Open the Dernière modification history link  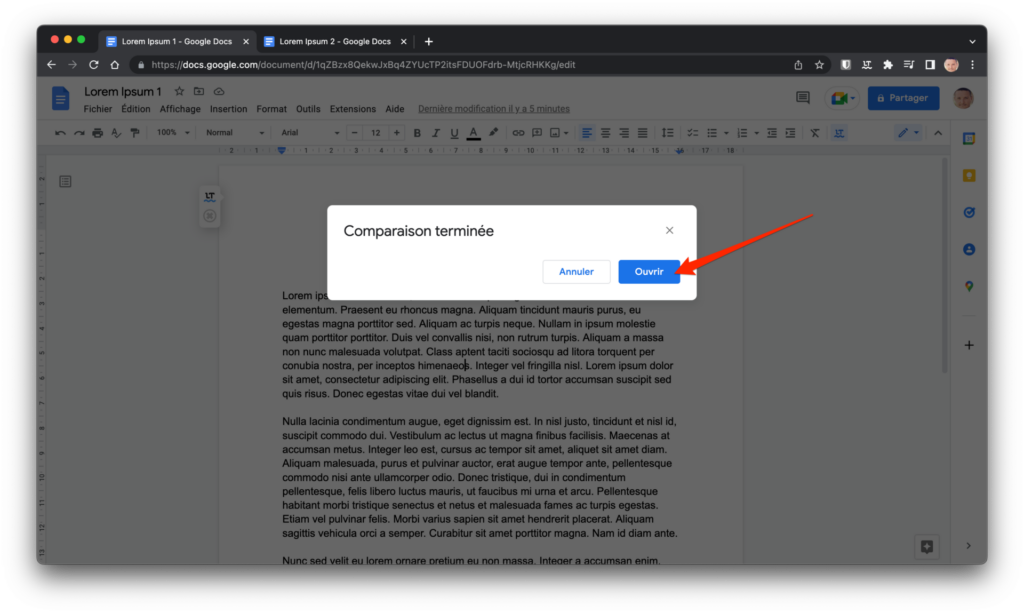coord(494,109)
